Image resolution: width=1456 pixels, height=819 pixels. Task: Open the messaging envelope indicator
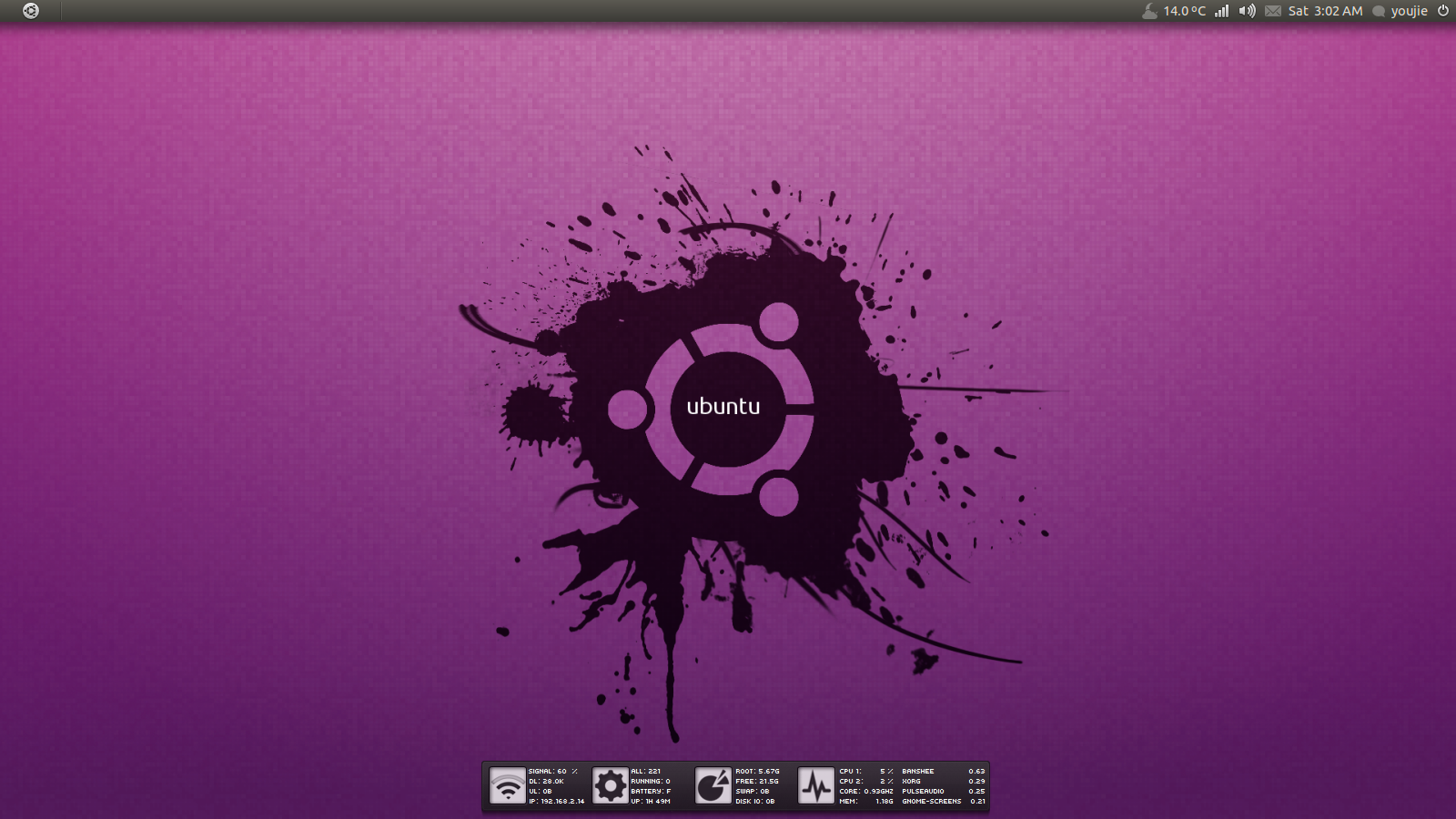point(1273,11)
